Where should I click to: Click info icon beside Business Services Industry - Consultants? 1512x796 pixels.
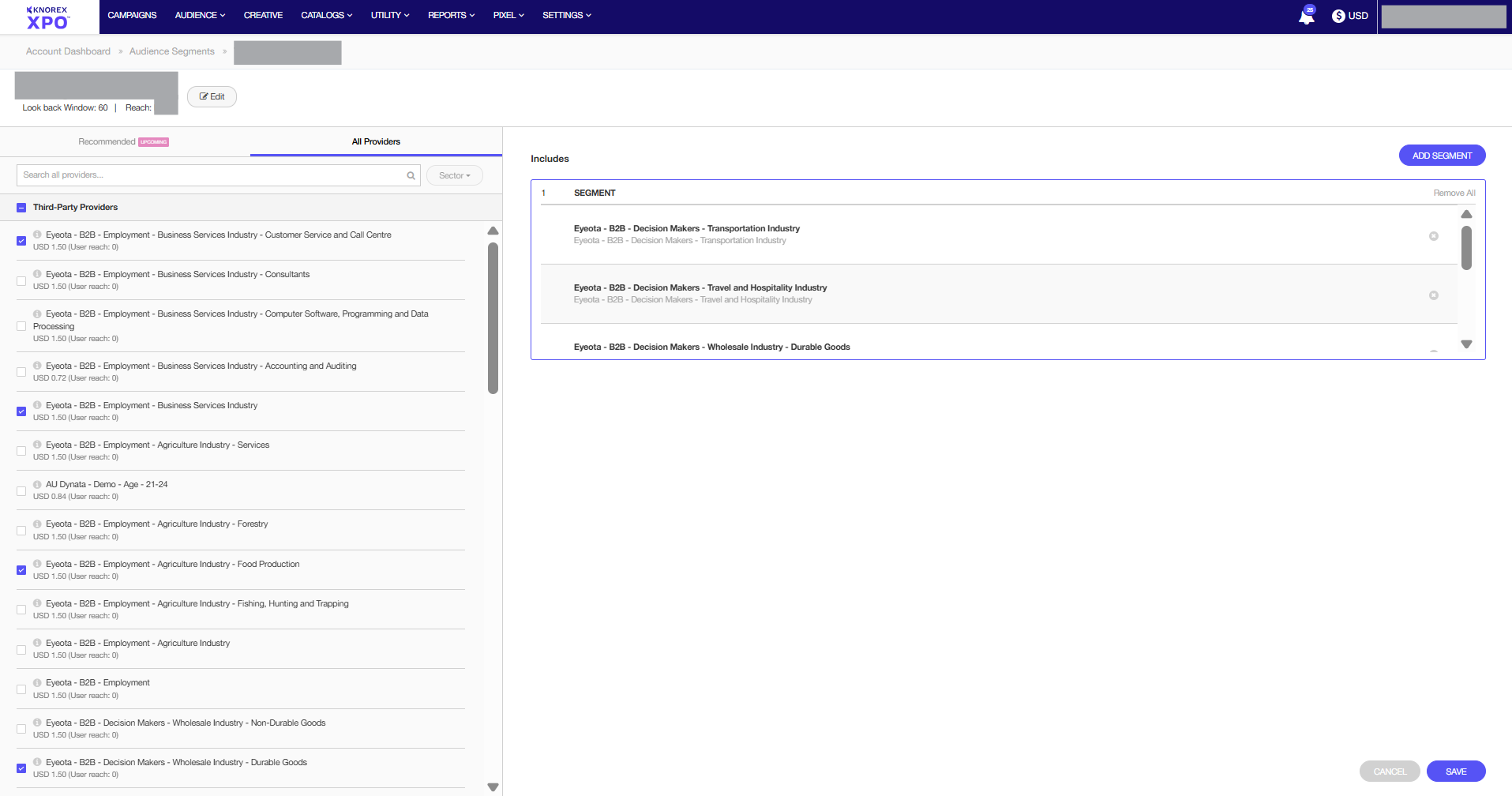click(x=37, y=274)
